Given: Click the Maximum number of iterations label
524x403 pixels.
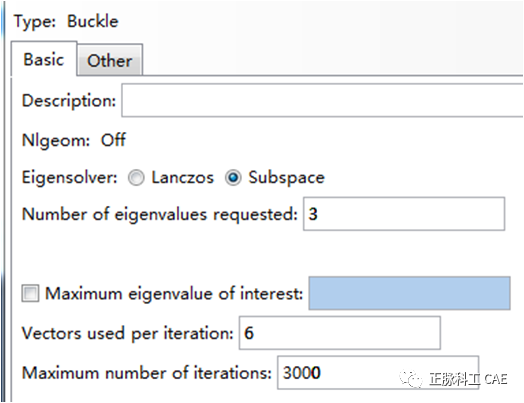Looking at the screenshot, I should click(146, 373).
